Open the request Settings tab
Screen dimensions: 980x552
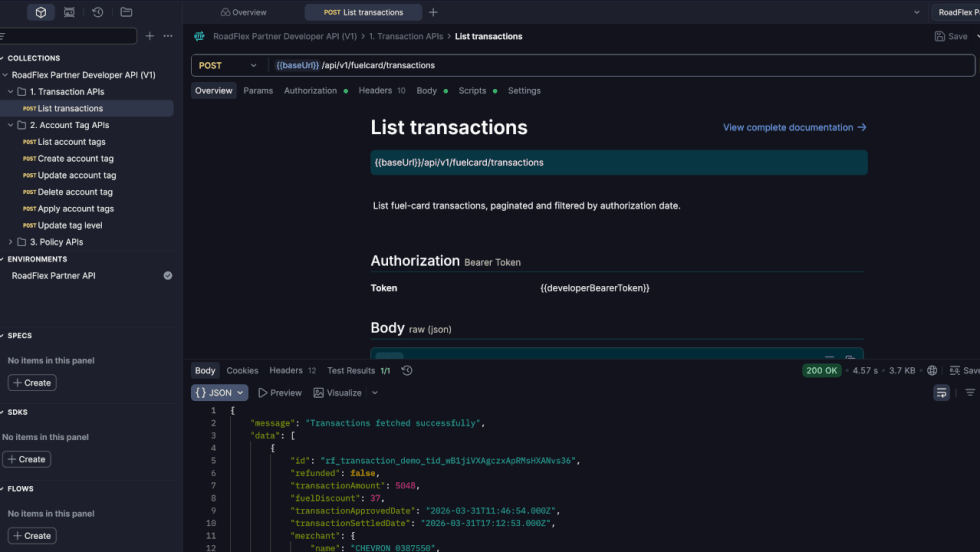[x=524, y=91]
